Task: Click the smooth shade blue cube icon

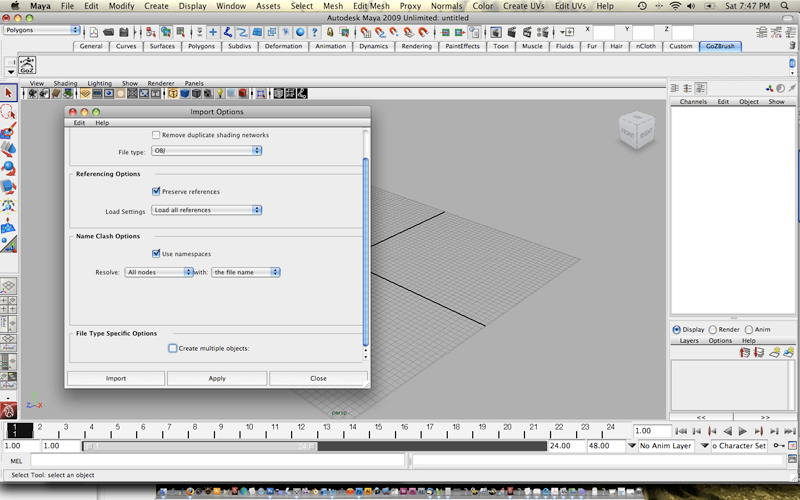Action: pyautogui.click(x=185, y=93)
